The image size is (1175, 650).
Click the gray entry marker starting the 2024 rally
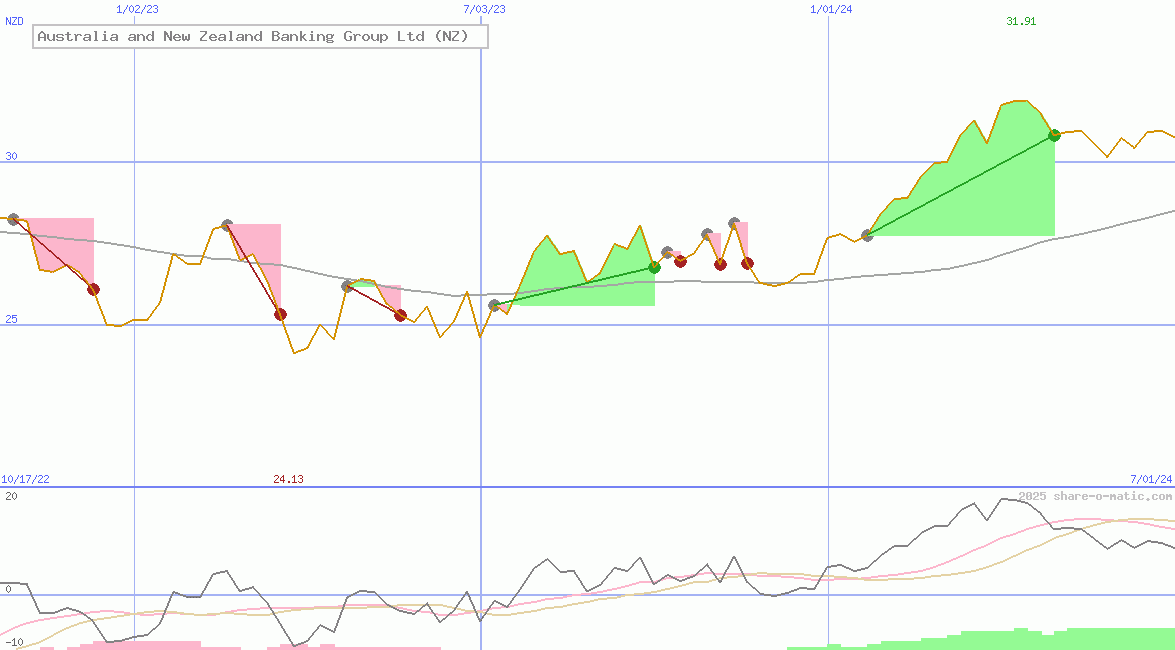pyautogui.click(x=867, y=236)
